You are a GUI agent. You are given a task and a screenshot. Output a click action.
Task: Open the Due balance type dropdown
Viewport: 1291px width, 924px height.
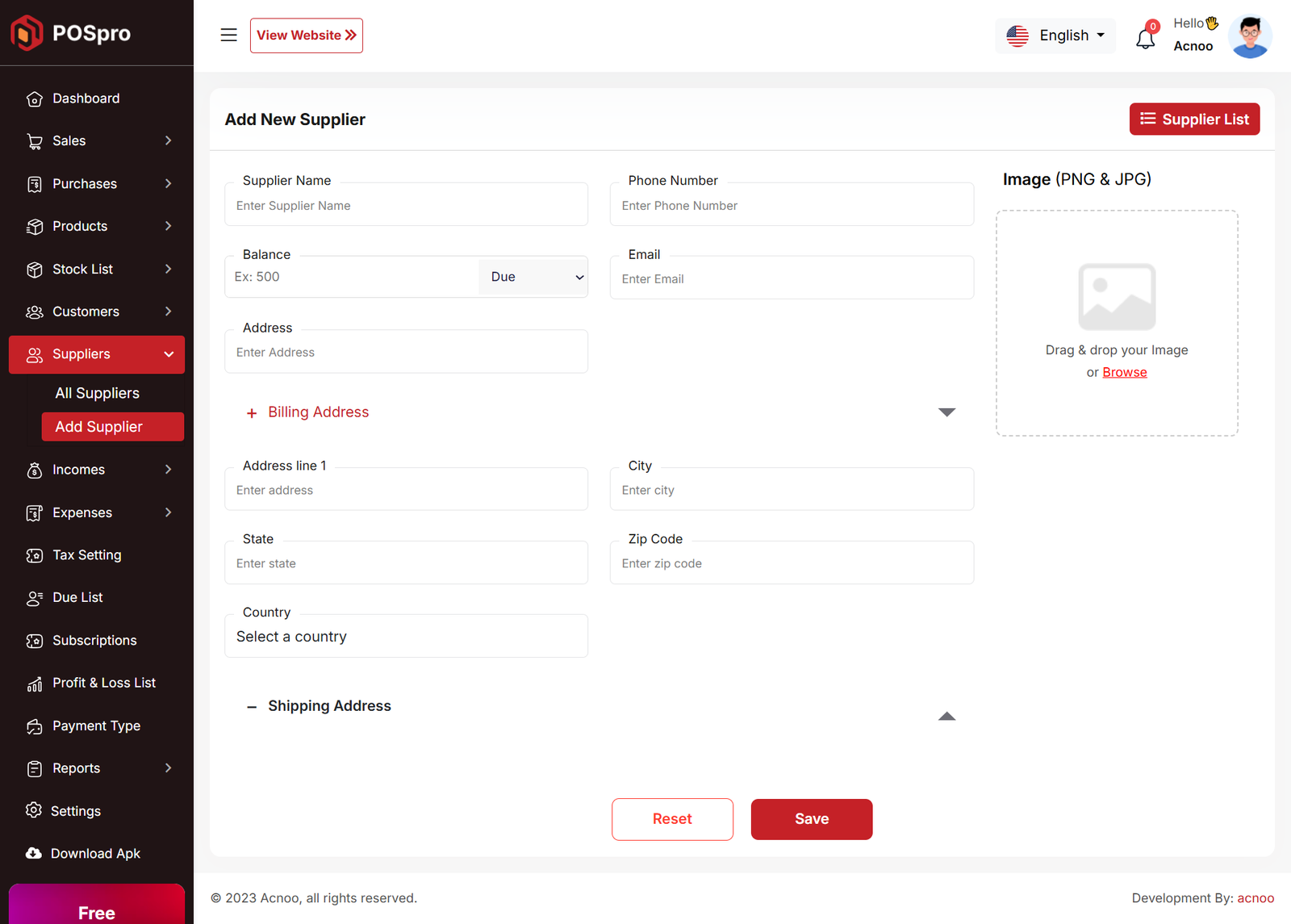pyautogui.click(x=533, y=277)
